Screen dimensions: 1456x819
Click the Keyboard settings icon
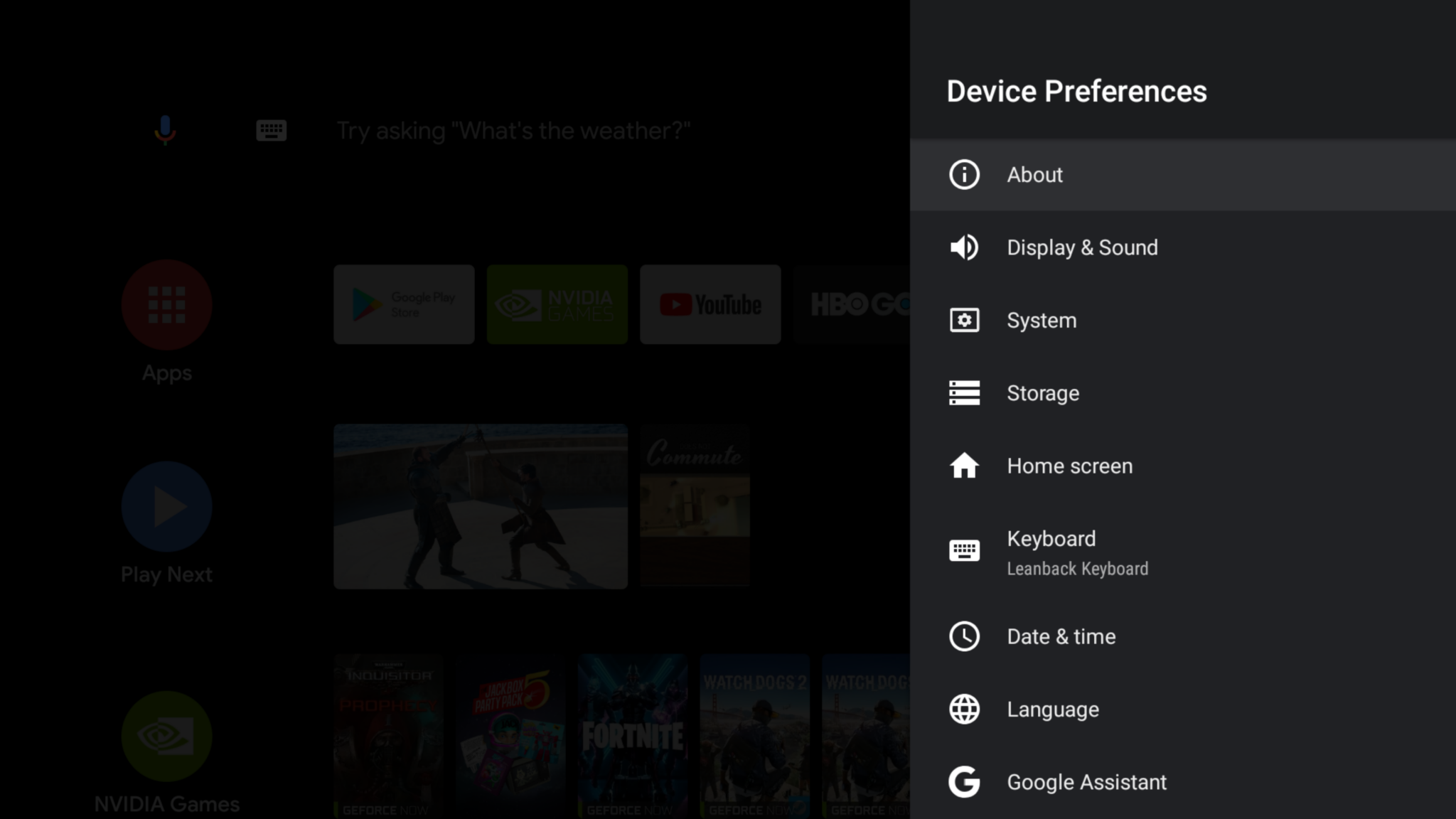coord(964,551)
